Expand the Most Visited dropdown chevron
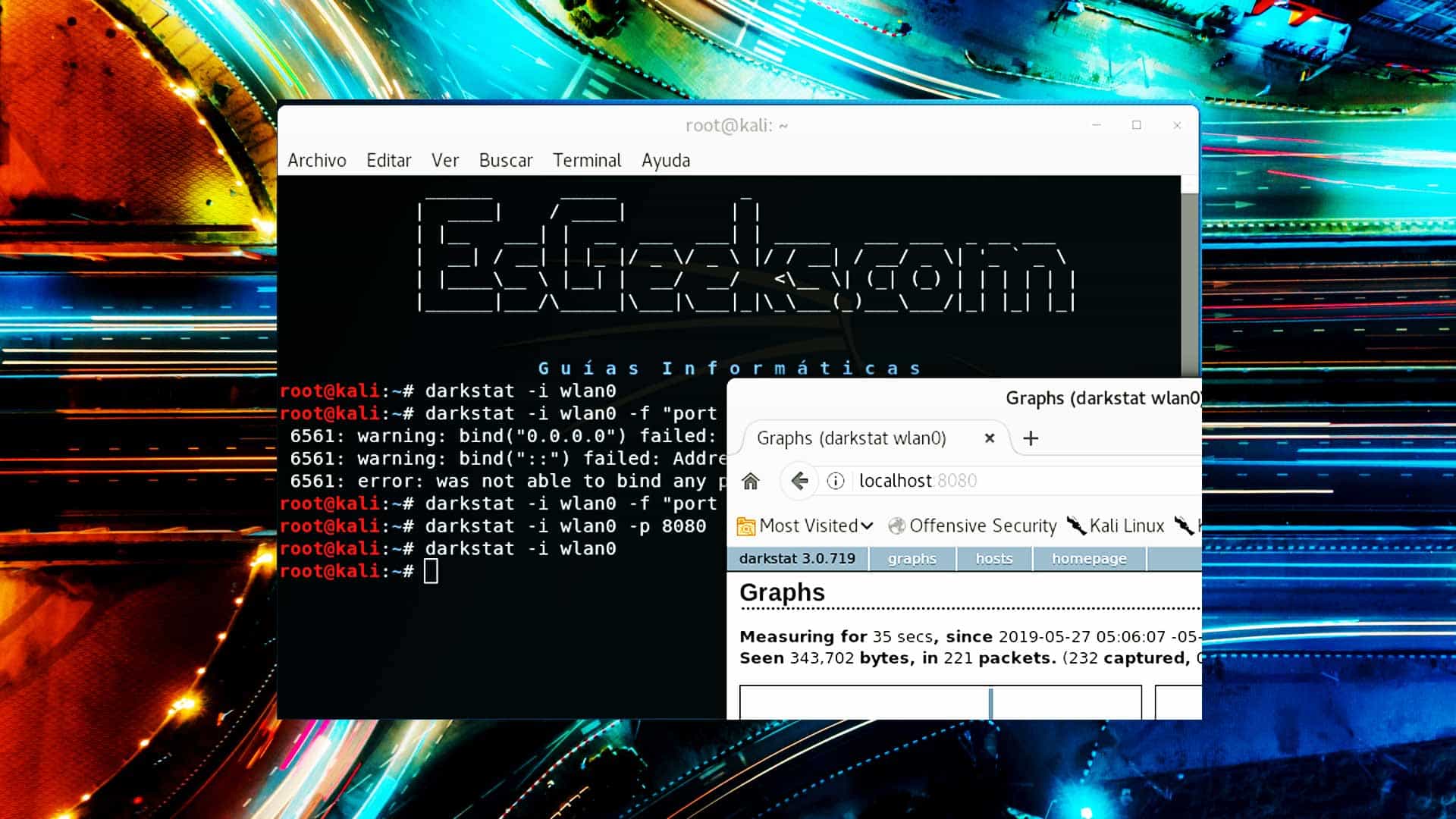 [x=868, y=526]
